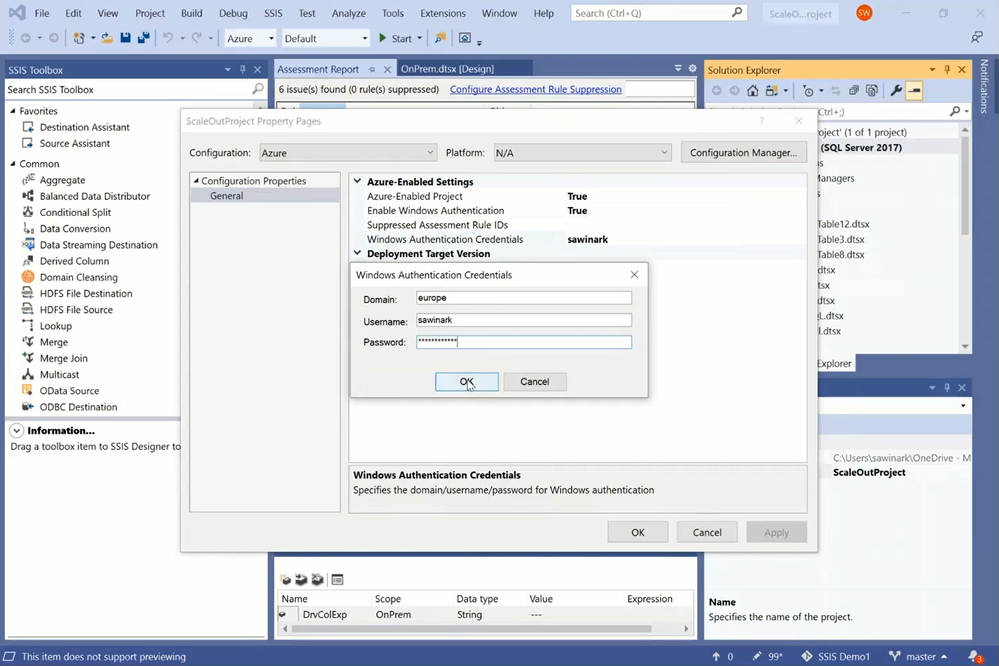Switch to the OnPrem.dtsx [Design] tab
This screenshot has width=999, height=666.
point(447,69)
